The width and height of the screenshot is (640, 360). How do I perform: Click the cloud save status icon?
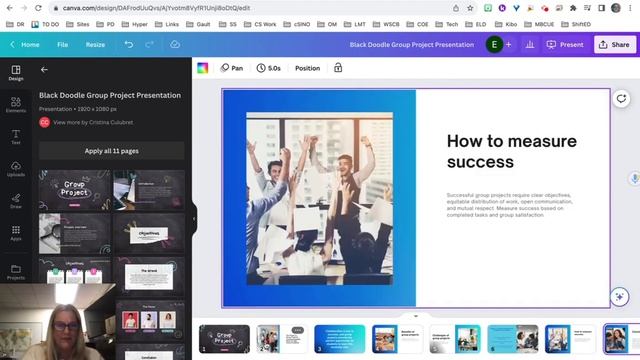pos(175,44)
